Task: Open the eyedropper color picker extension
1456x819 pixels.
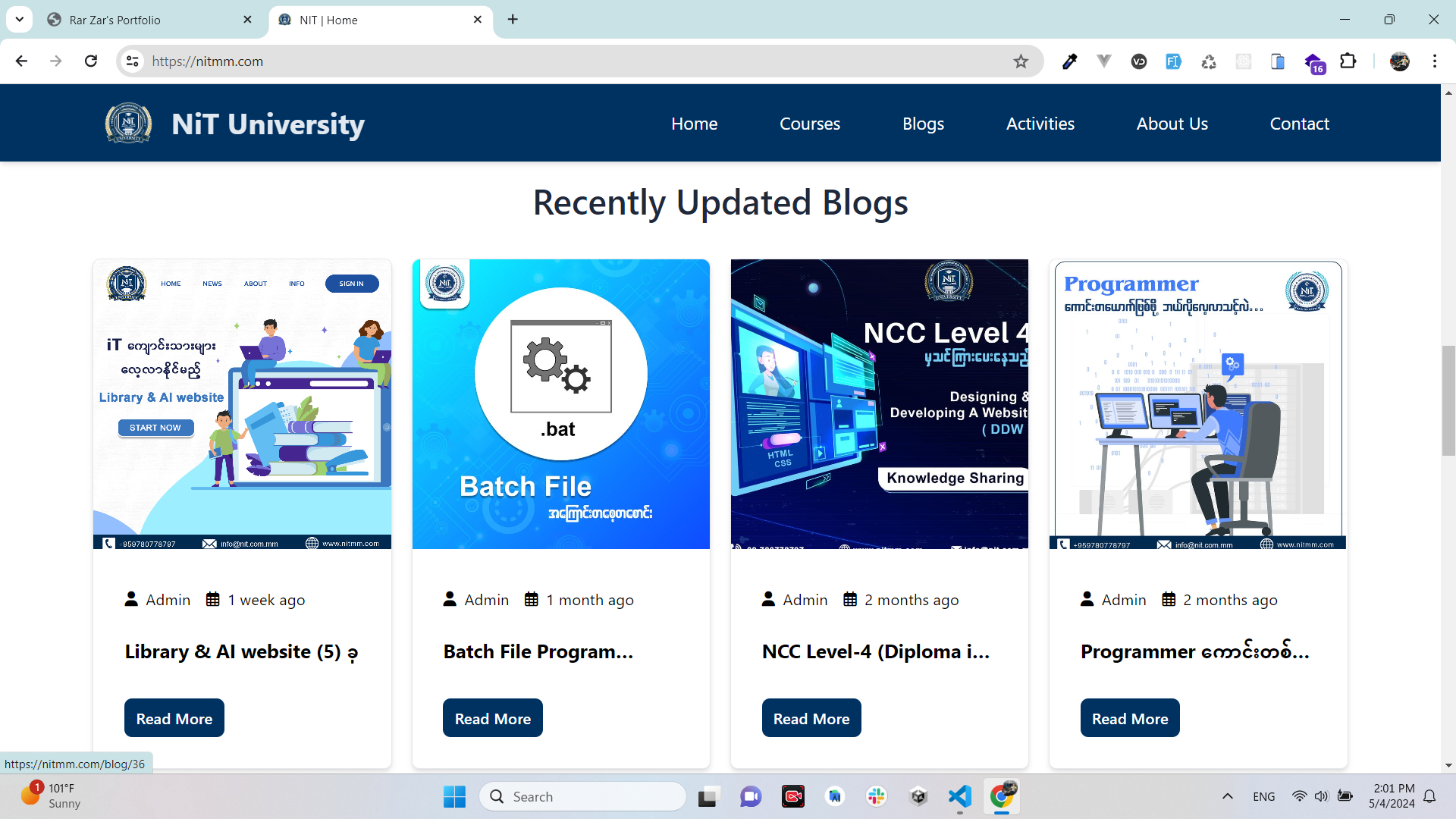Action: pos(1069,61)
